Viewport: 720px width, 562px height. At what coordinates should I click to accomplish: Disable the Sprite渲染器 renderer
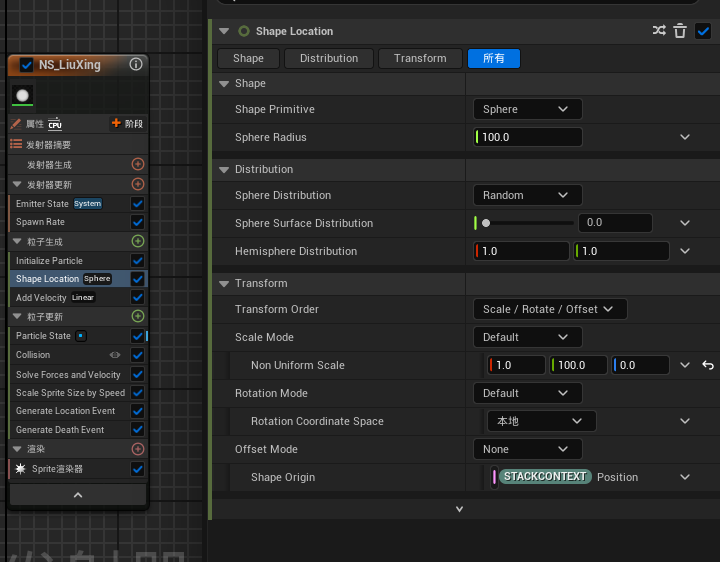pyautogui.click(x=137, y=469)
